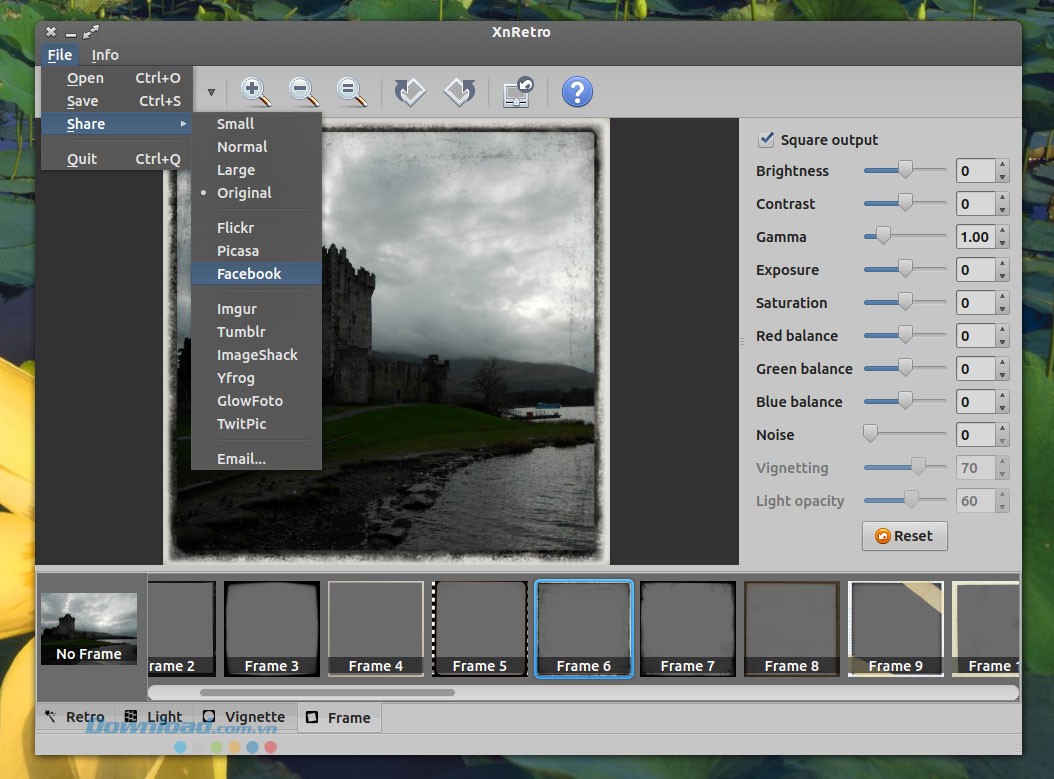Click the show-original-image toolbar icon

(517, 92)
